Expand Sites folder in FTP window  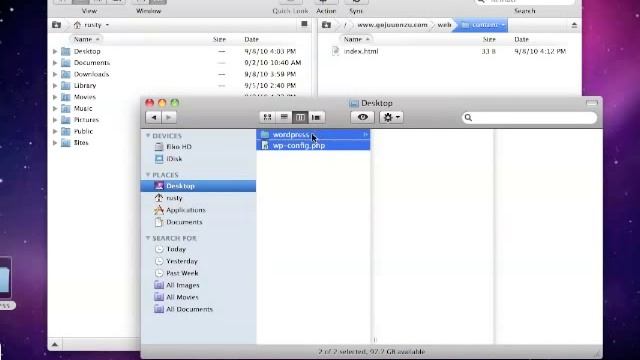click(55, 143)
